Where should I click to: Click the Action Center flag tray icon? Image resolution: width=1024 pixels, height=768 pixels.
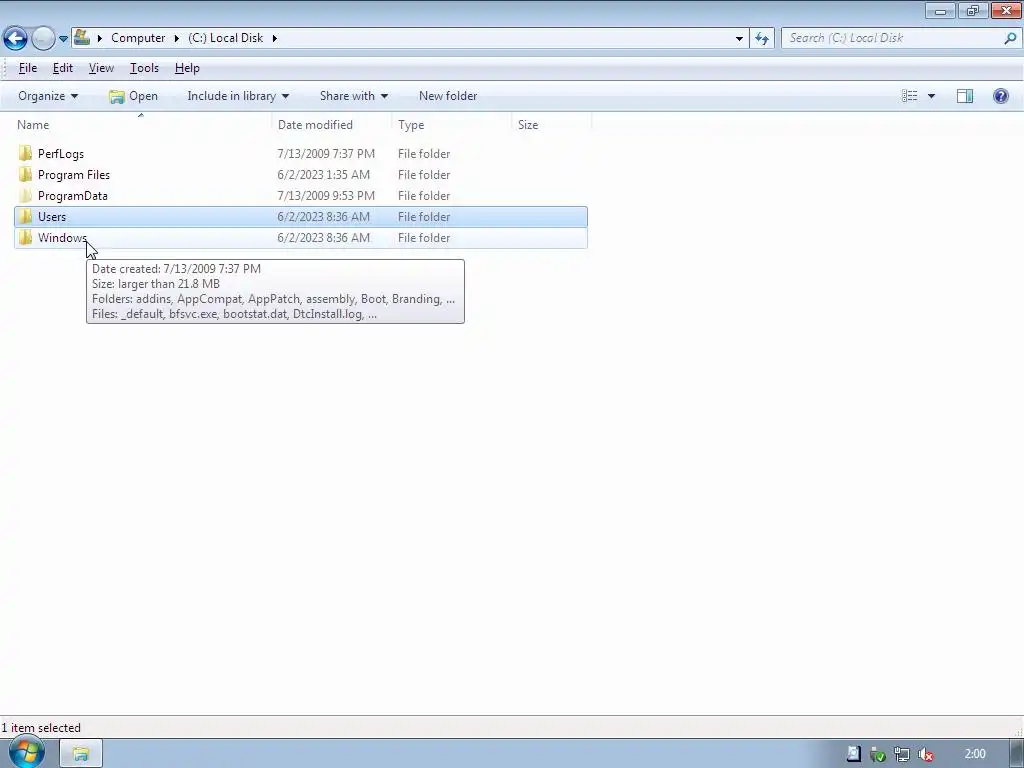pos(853,754)
